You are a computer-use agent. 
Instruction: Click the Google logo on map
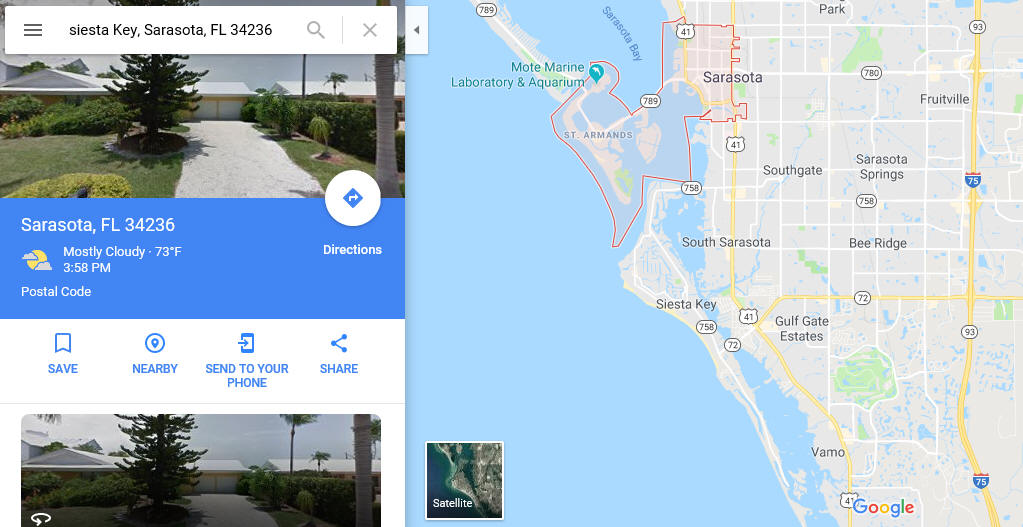[x=883, y=507]
